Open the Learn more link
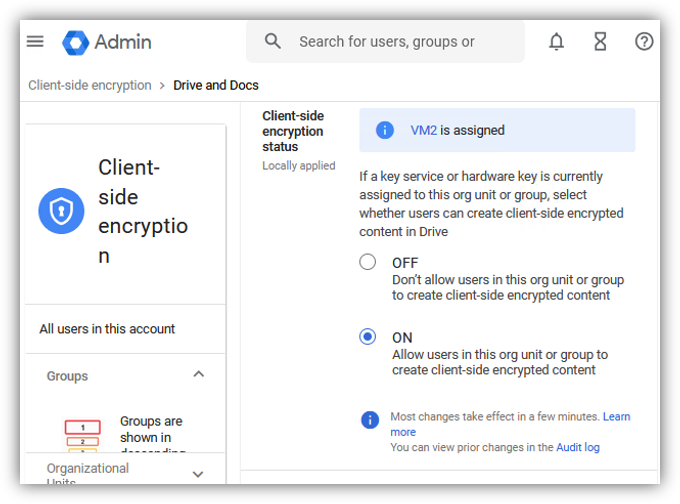Viewport: 680px width, 504px height. point(510,424)
